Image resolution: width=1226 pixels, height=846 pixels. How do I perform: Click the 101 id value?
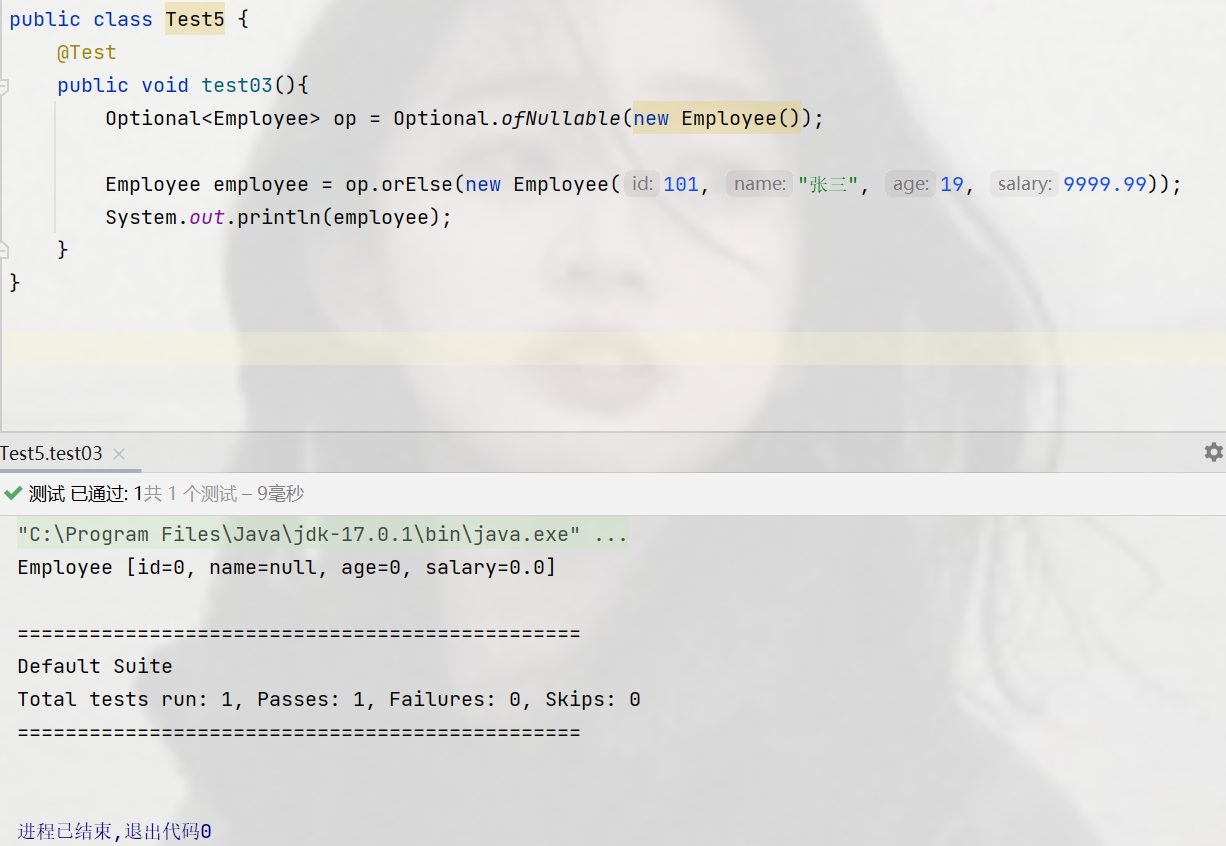[x=681, y=184]
